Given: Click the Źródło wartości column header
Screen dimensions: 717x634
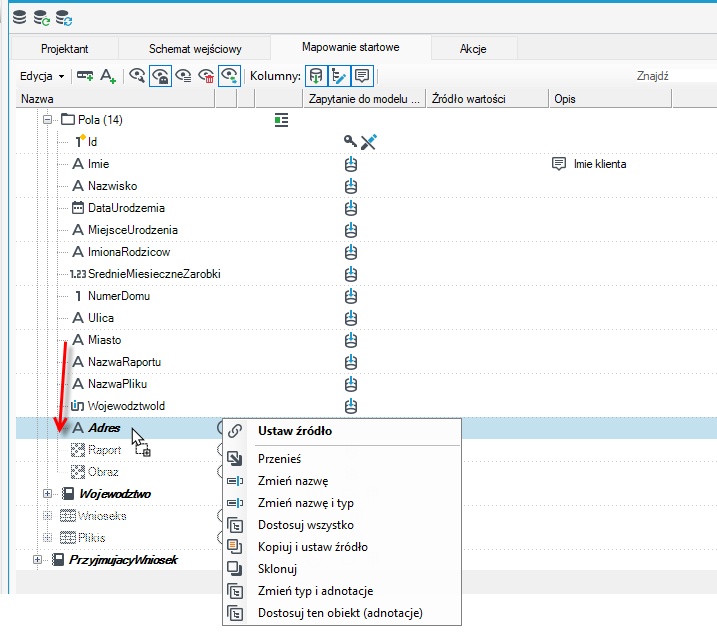Looking at the screenshot, I should pyautogui.click(x=487, y=99).
